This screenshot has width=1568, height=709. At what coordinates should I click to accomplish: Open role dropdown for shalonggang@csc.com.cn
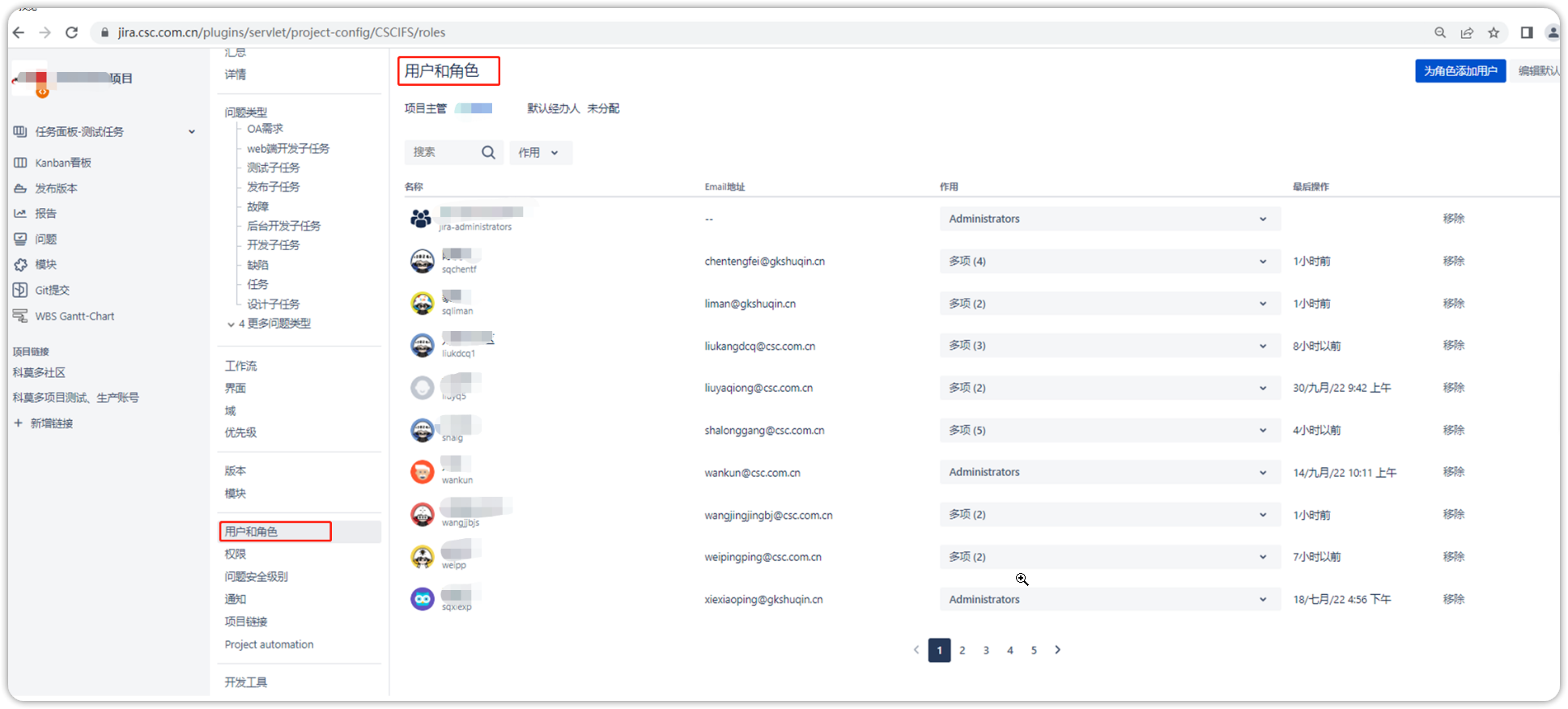tap(1110, 430)
